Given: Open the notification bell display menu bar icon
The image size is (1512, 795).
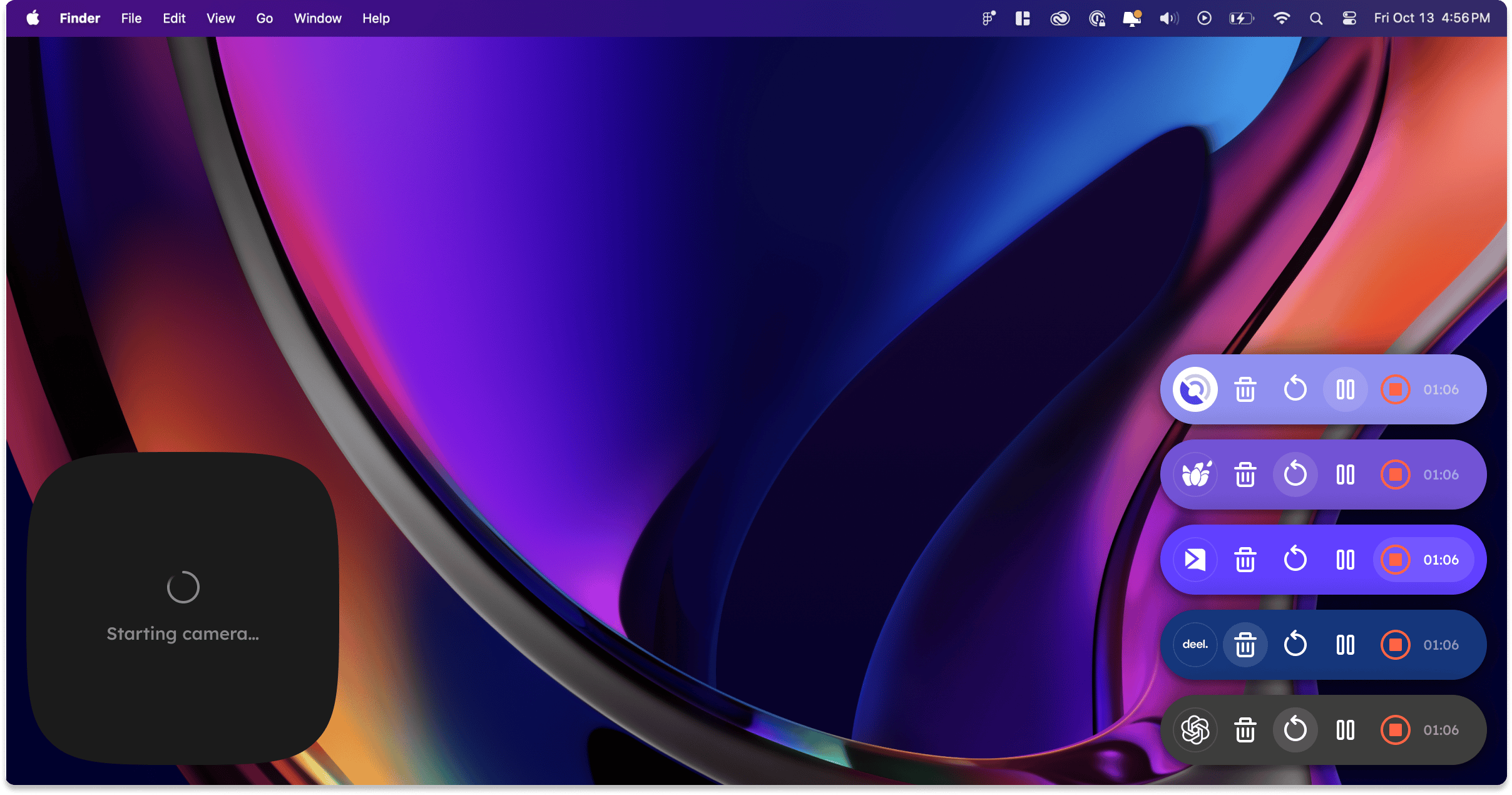Looking at the screenshot, I should coord(1131,18).
